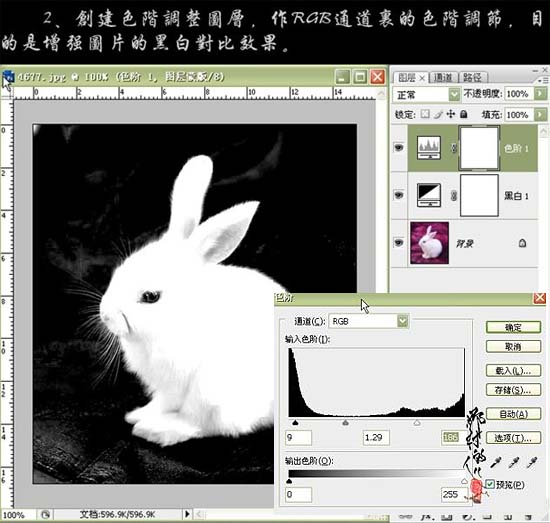Click the 载入(L)... button
Image resolution: width=550 pixels, height=523 pixels.
tap(513, 371)
